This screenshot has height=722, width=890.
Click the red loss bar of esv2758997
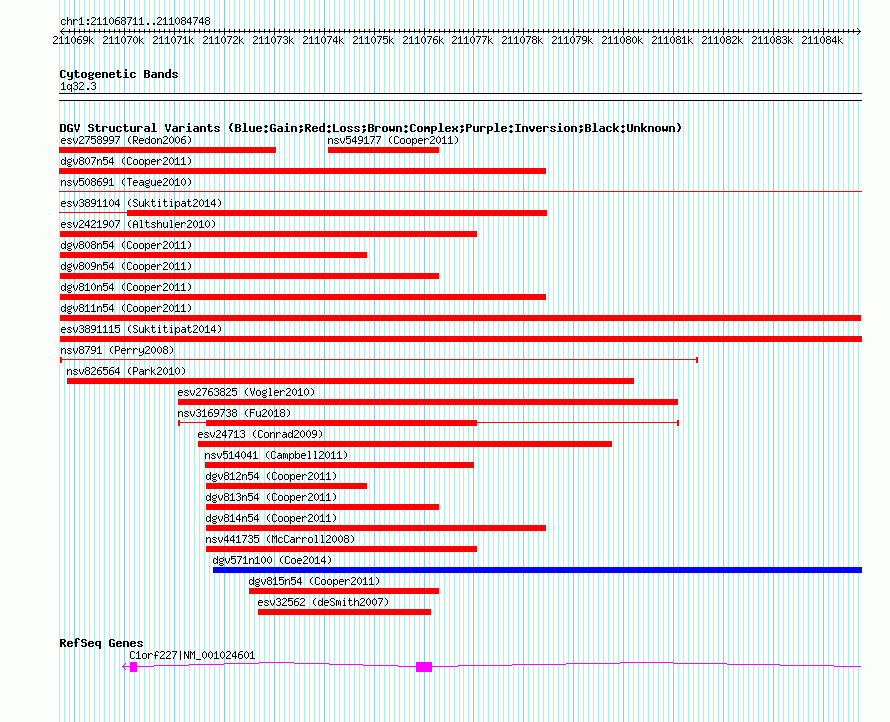(x=167, y=150)
